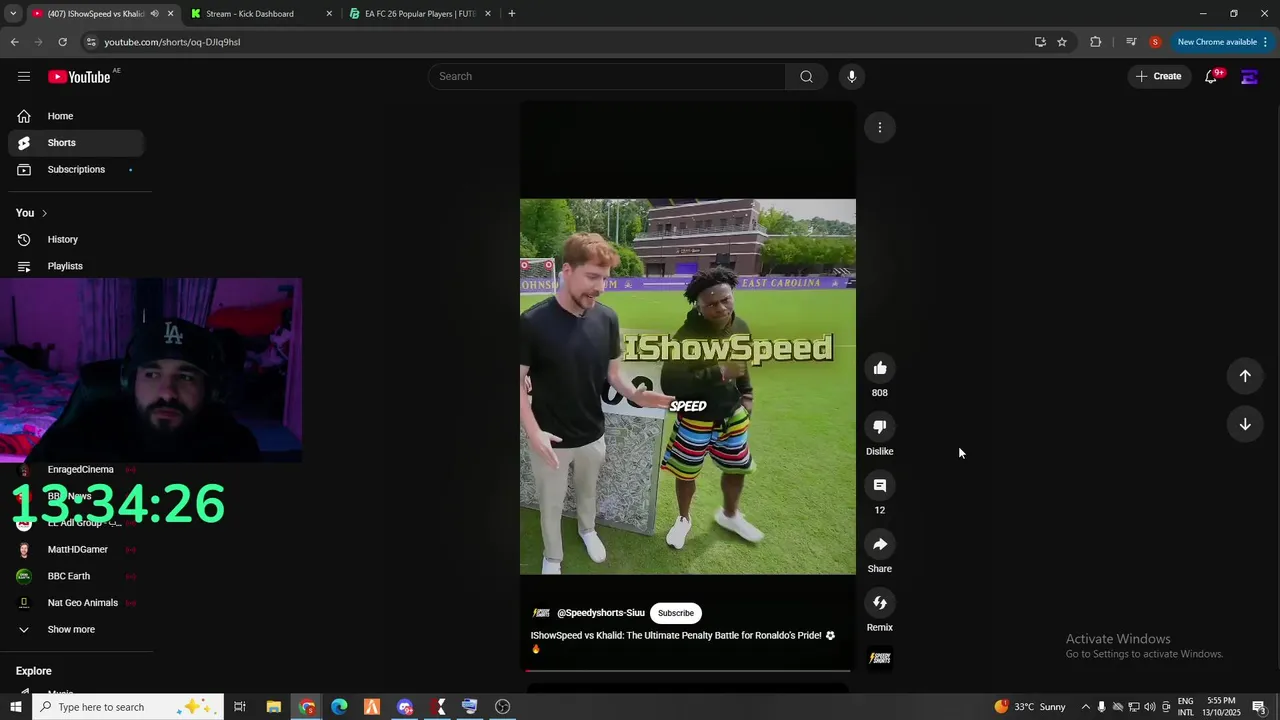This screenshot has height=720, width=1280.
Task: Open the sound source thumbnail under Remix
Action: pyautogui.click(x=880, y=658)
